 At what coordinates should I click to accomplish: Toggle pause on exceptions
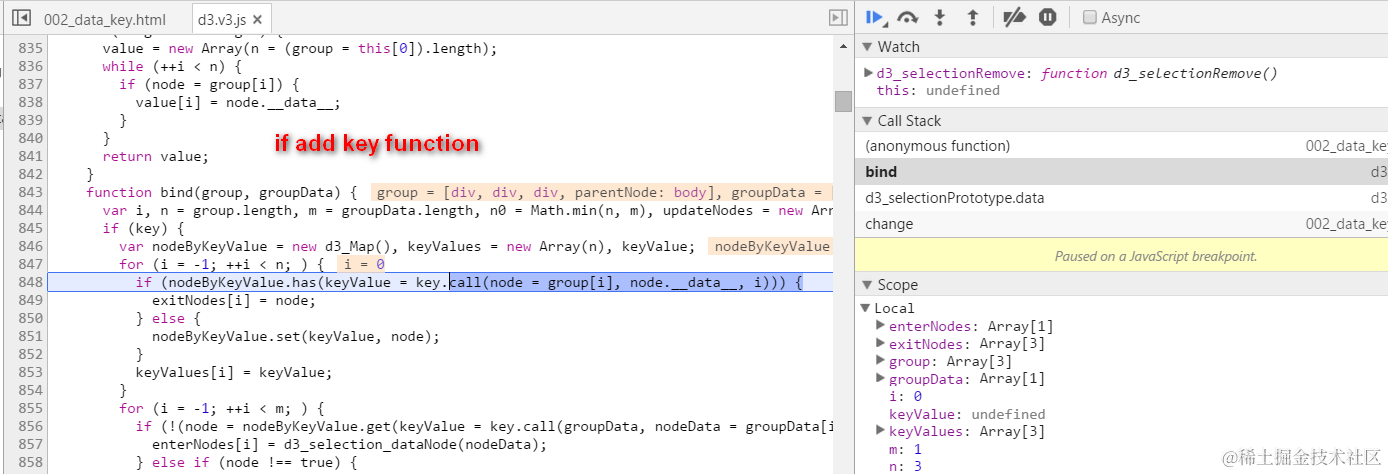coord(1047,17)
